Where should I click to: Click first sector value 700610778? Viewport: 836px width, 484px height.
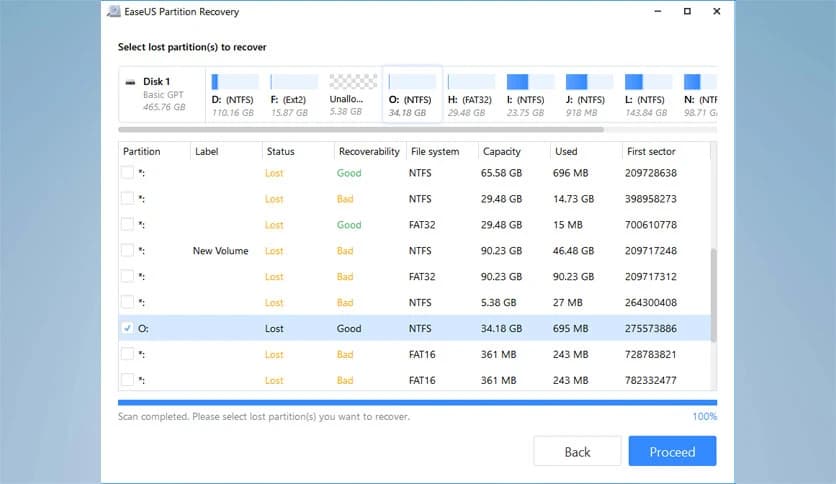pyautogui.click(x=650, y=224)
